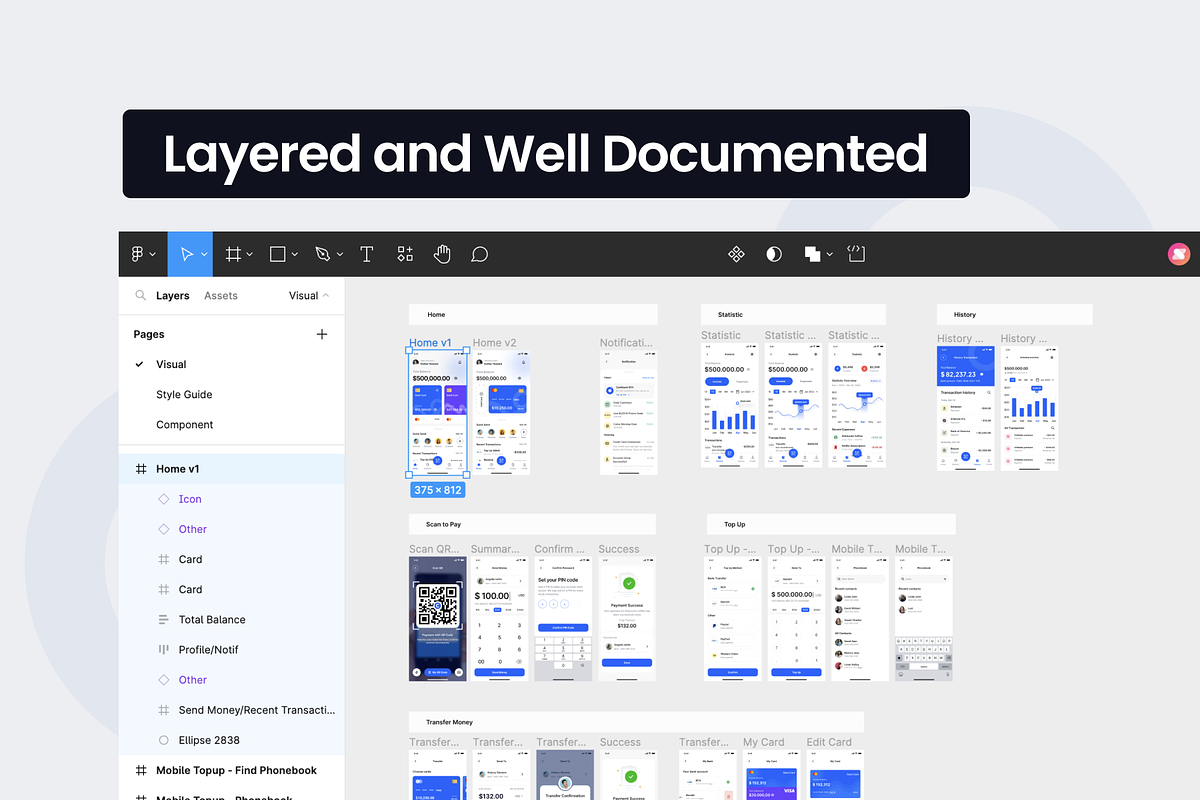This screenshot has width=1200, height=800.
Task: Switch to the Assets tab
Action: [221, 295]
